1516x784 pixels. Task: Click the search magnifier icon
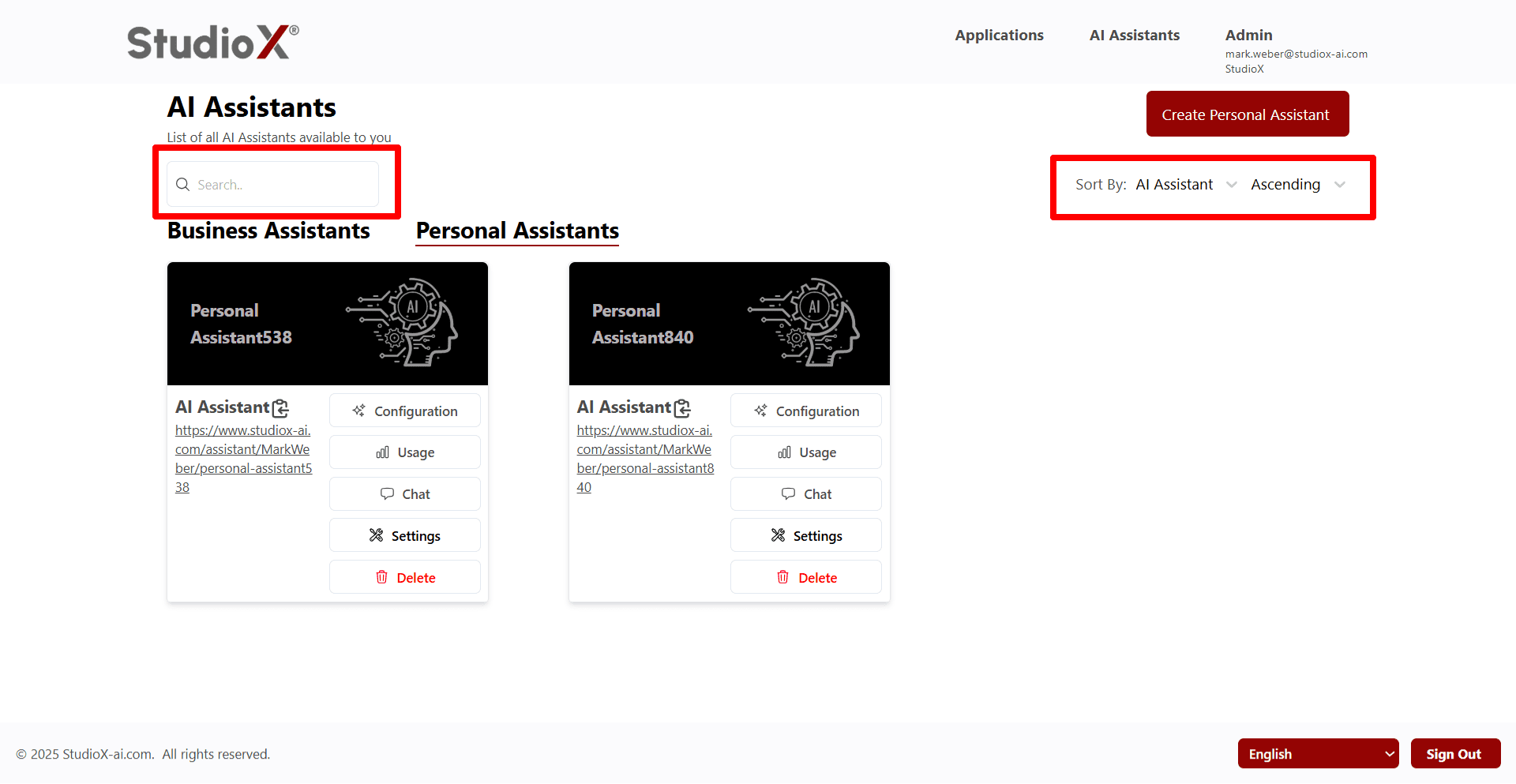pyautogui.click(x=182, y=184)
